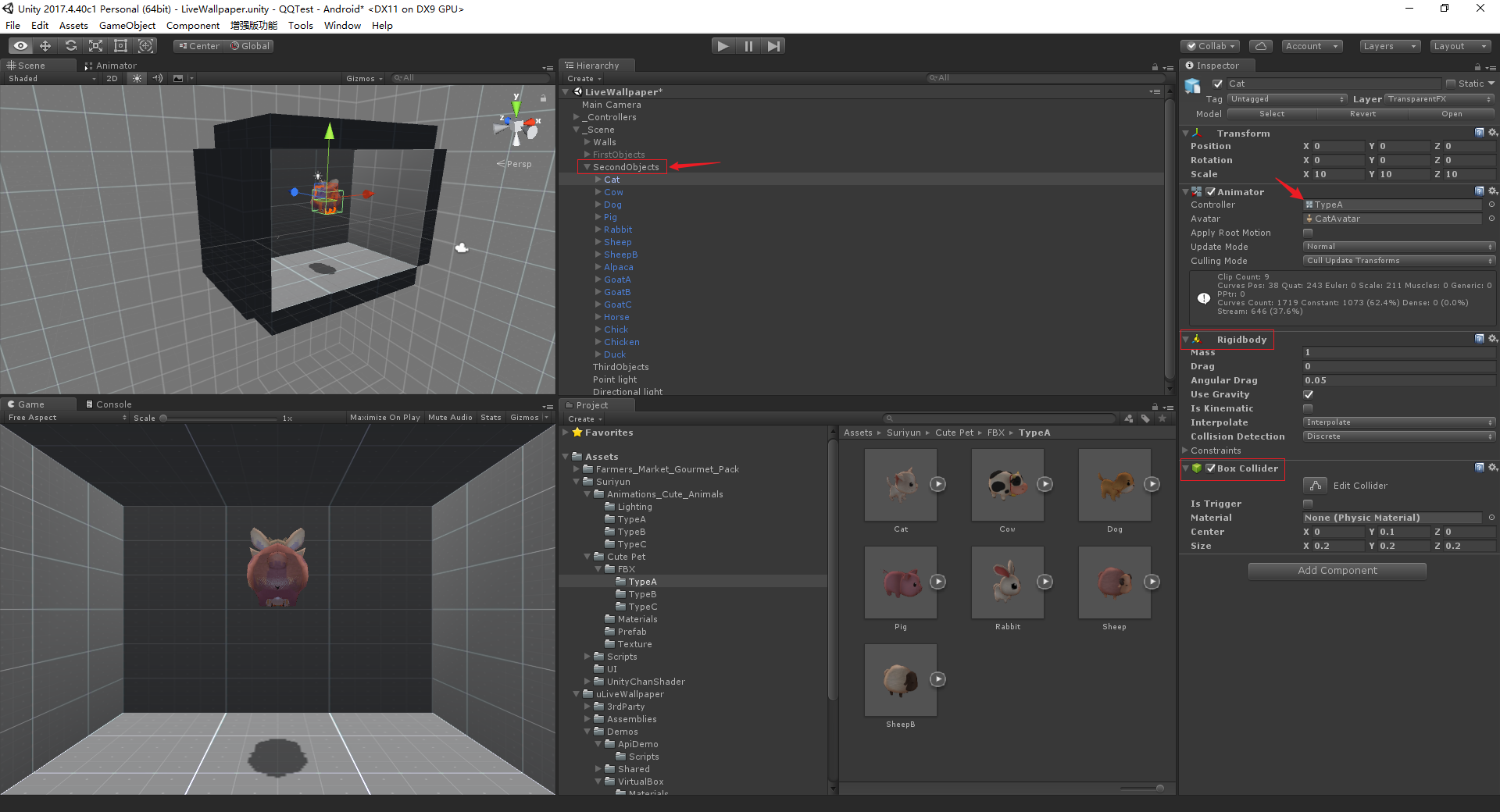The width and height of the screenshot is (1500, 812).
Task: Select the combined Transform tool
Action: pos(146,46)
